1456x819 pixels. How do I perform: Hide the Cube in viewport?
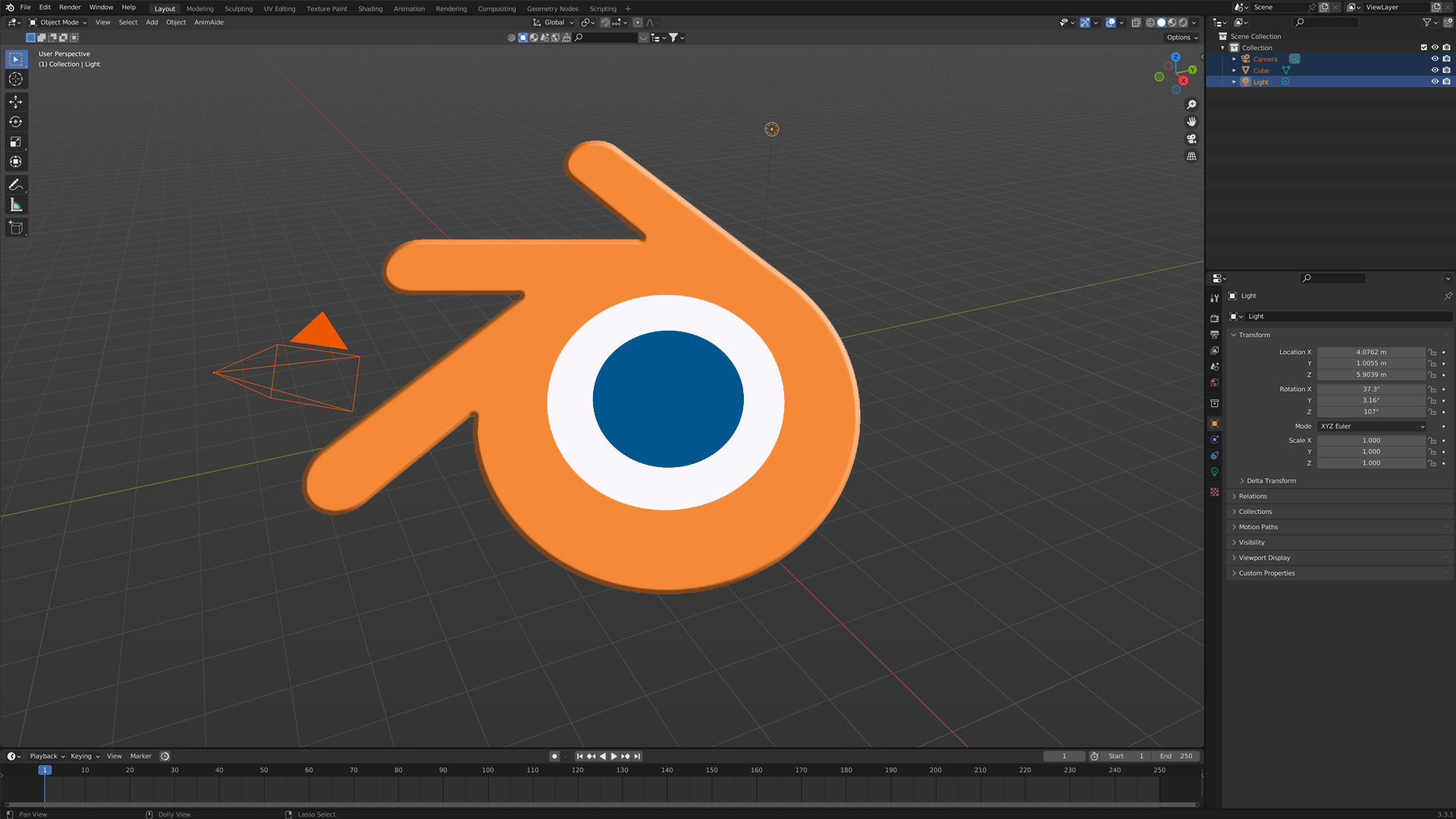click(1434, 71)
